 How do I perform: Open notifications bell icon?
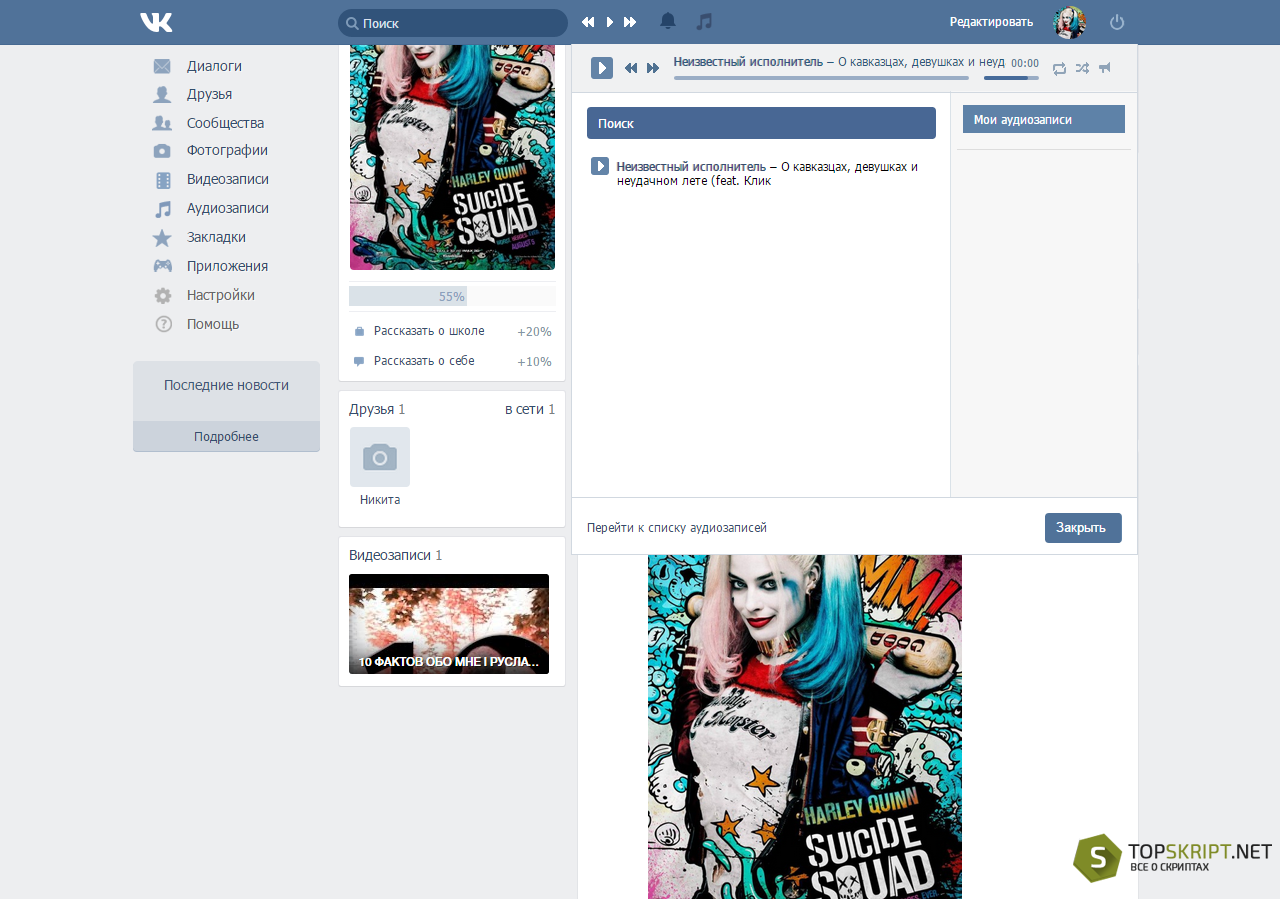[x=668, y=21]
